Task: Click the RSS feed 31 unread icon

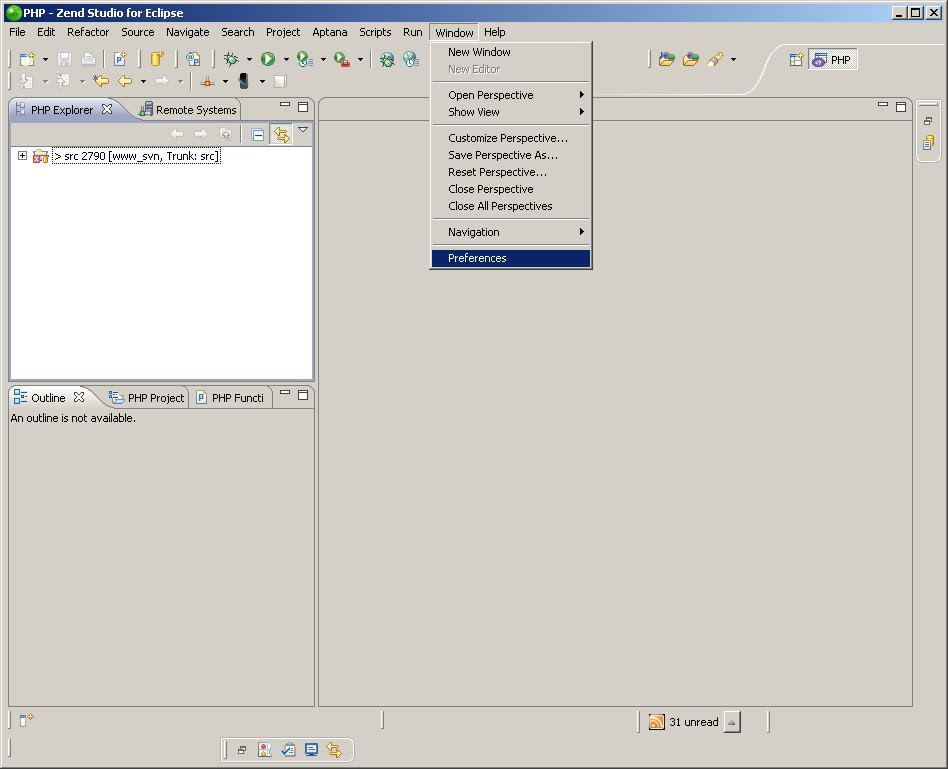Action: click(657, 722)
